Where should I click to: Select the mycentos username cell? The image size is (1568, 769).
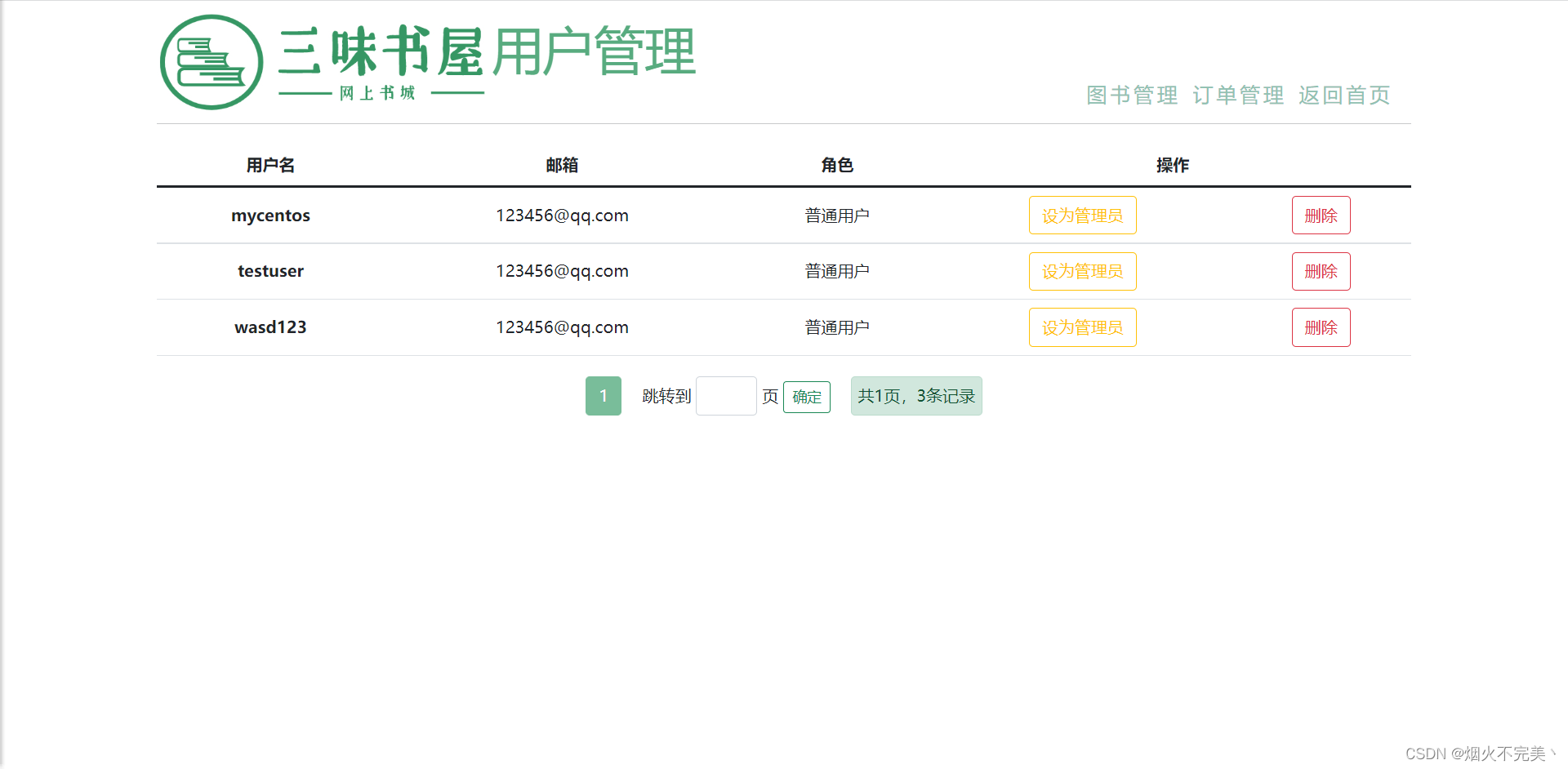pos(270,216)
